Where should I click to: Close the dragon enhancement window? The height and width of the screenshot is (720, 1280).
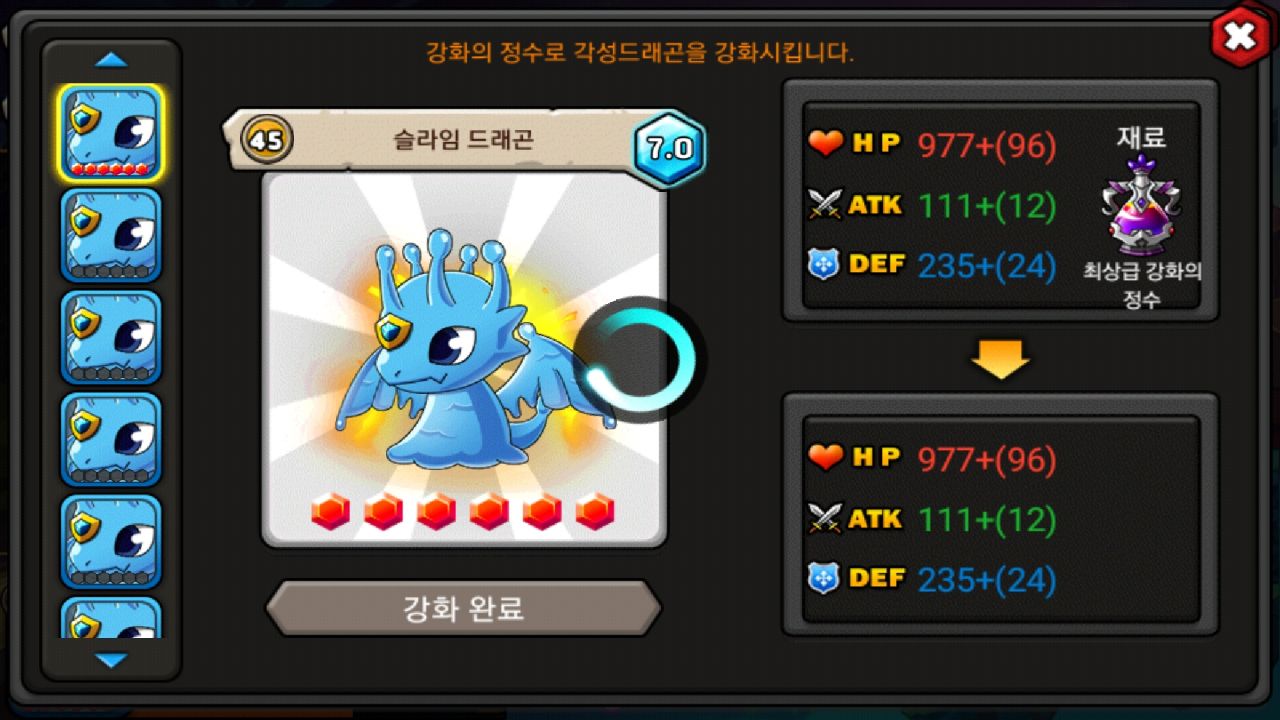coord(1240,37)
